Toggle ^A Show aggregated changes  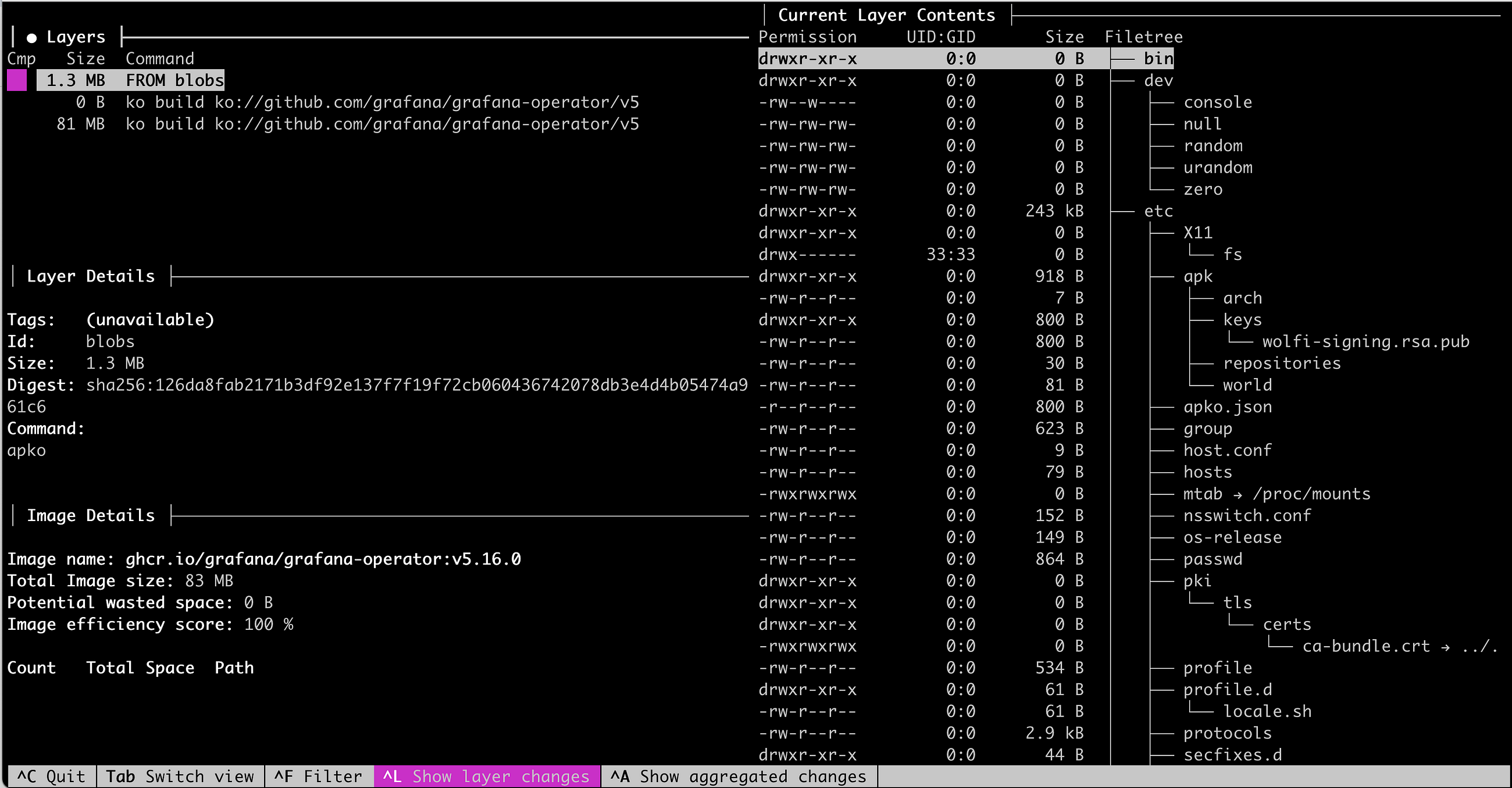[738, 776]
